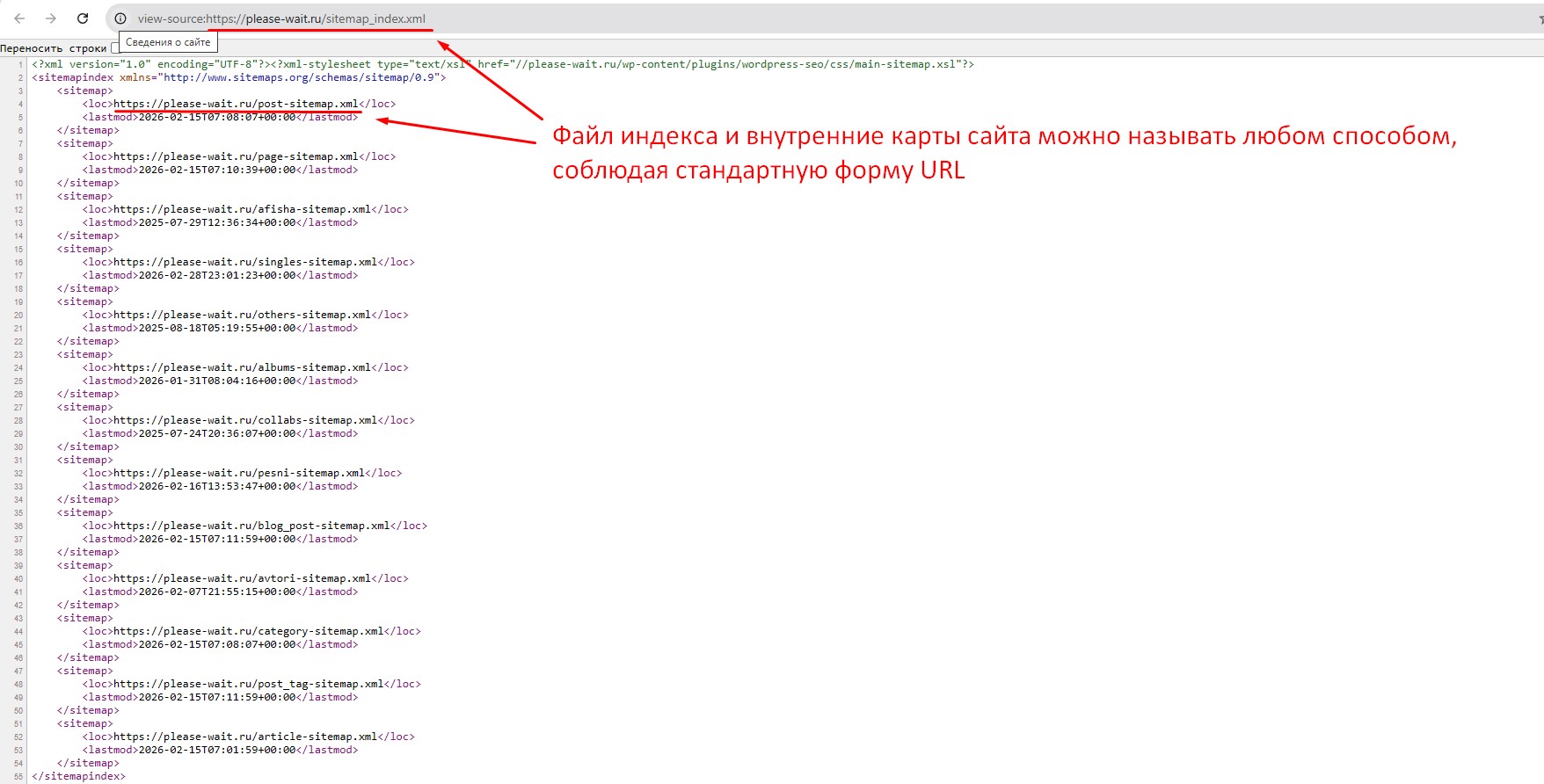Toggle the Переносить строки checkbox

(114, 48)
